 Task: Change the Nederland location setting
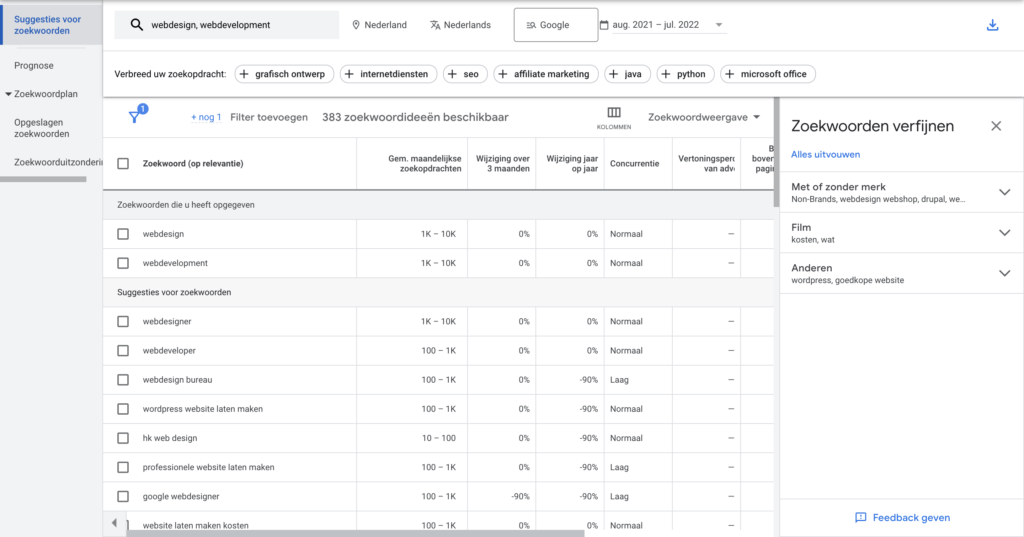point(379,25)
